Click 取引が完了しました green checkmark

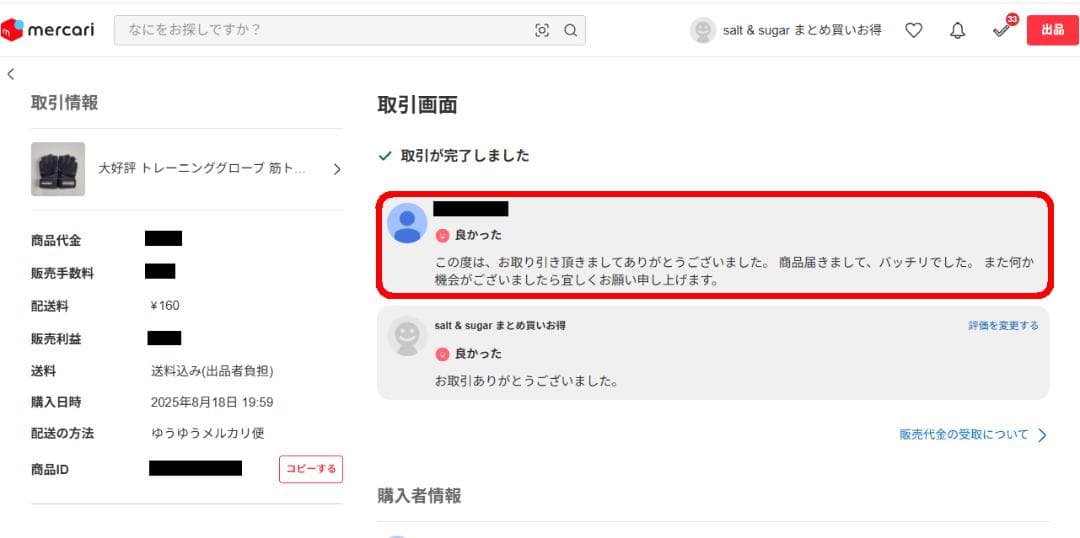coord(385,156)
